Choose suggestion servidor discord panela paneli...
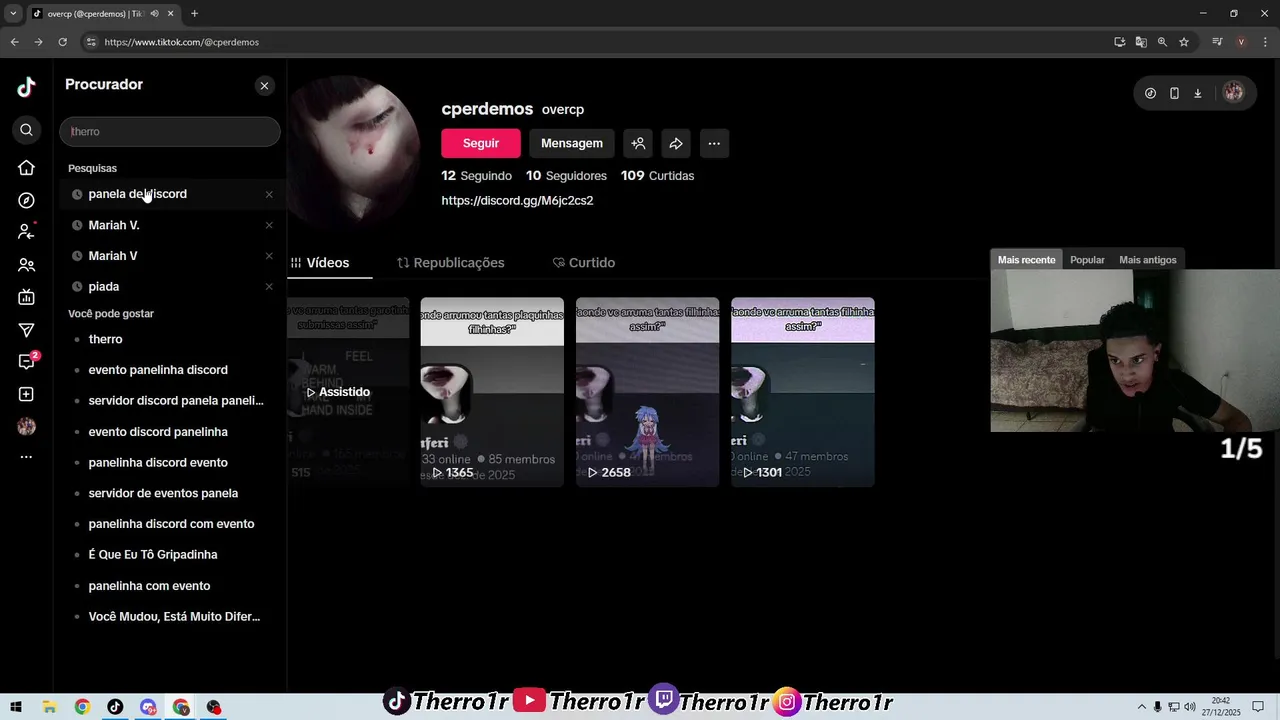 pyautogui.click(x=176, y=401)
